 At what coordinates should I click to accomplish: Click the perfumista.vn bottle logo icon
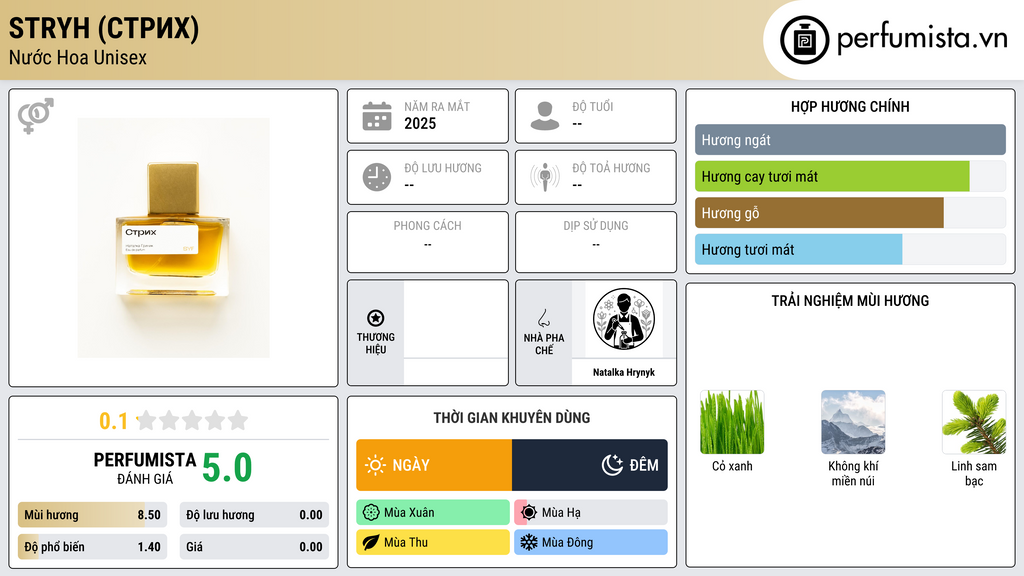coord(804,40)
